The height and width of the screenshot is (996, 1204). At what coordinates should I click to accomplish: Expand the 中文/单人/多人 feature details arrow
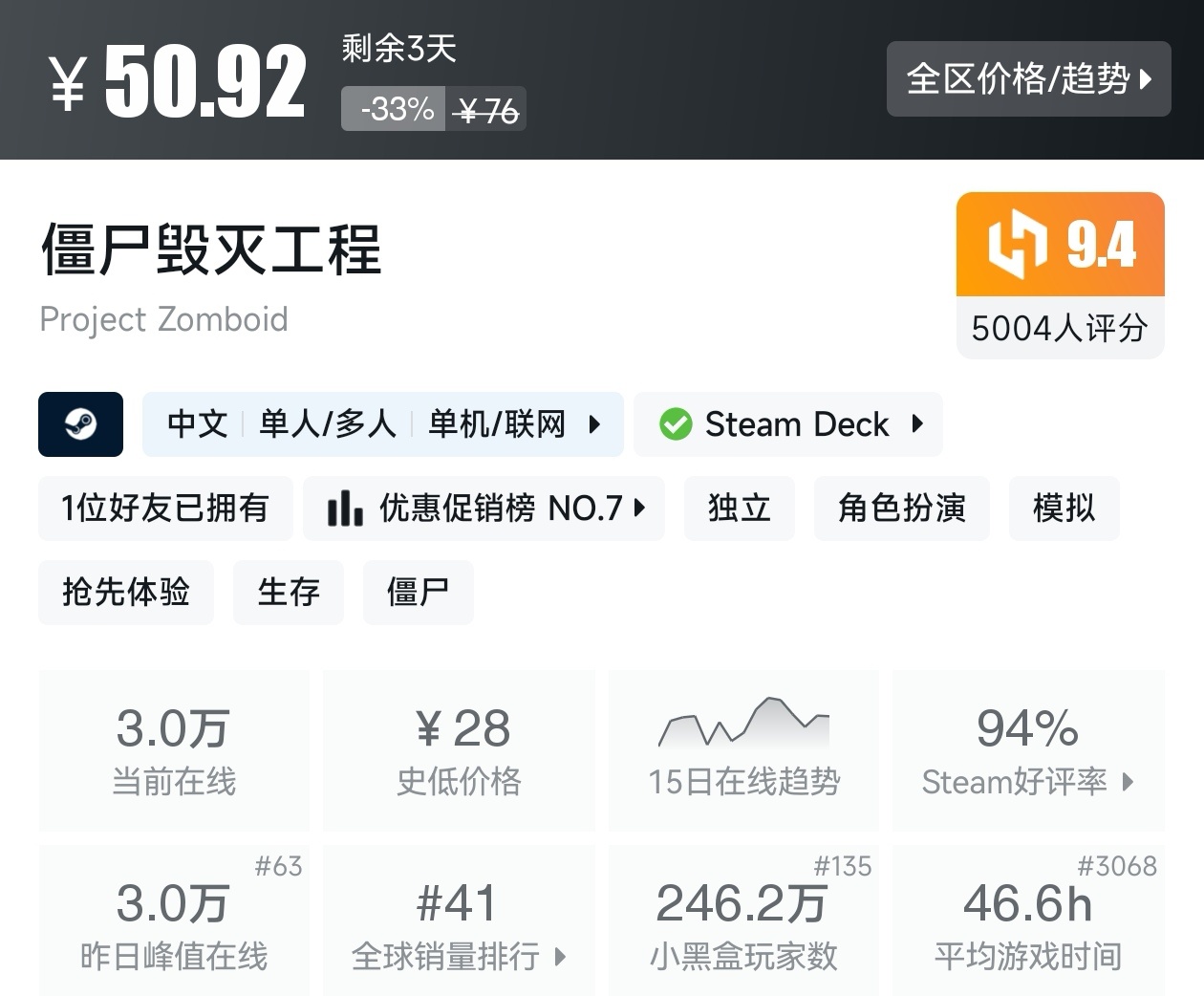click(x=594, y=424)
